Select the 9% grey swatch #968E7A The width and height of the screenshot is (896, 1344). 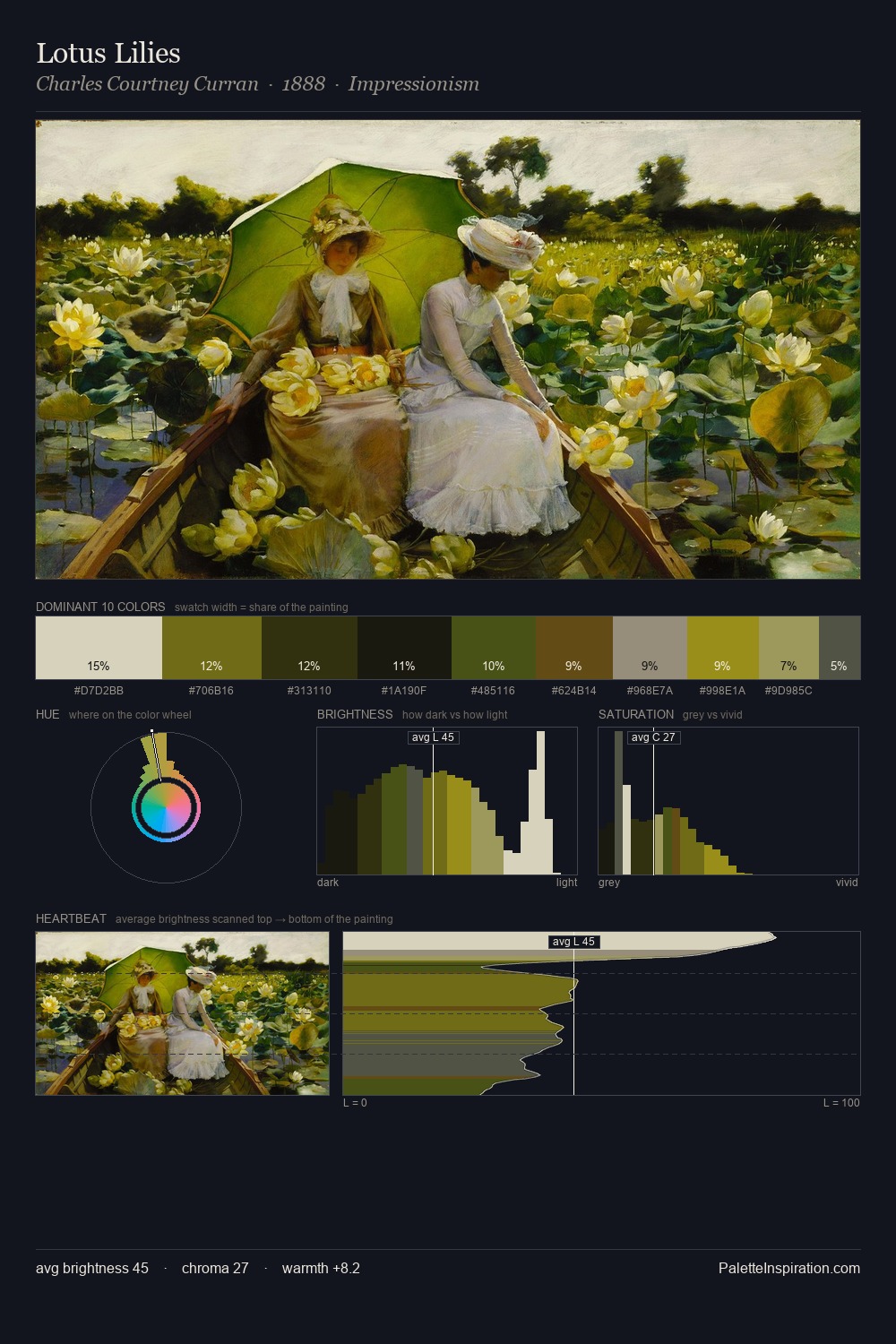650,648
